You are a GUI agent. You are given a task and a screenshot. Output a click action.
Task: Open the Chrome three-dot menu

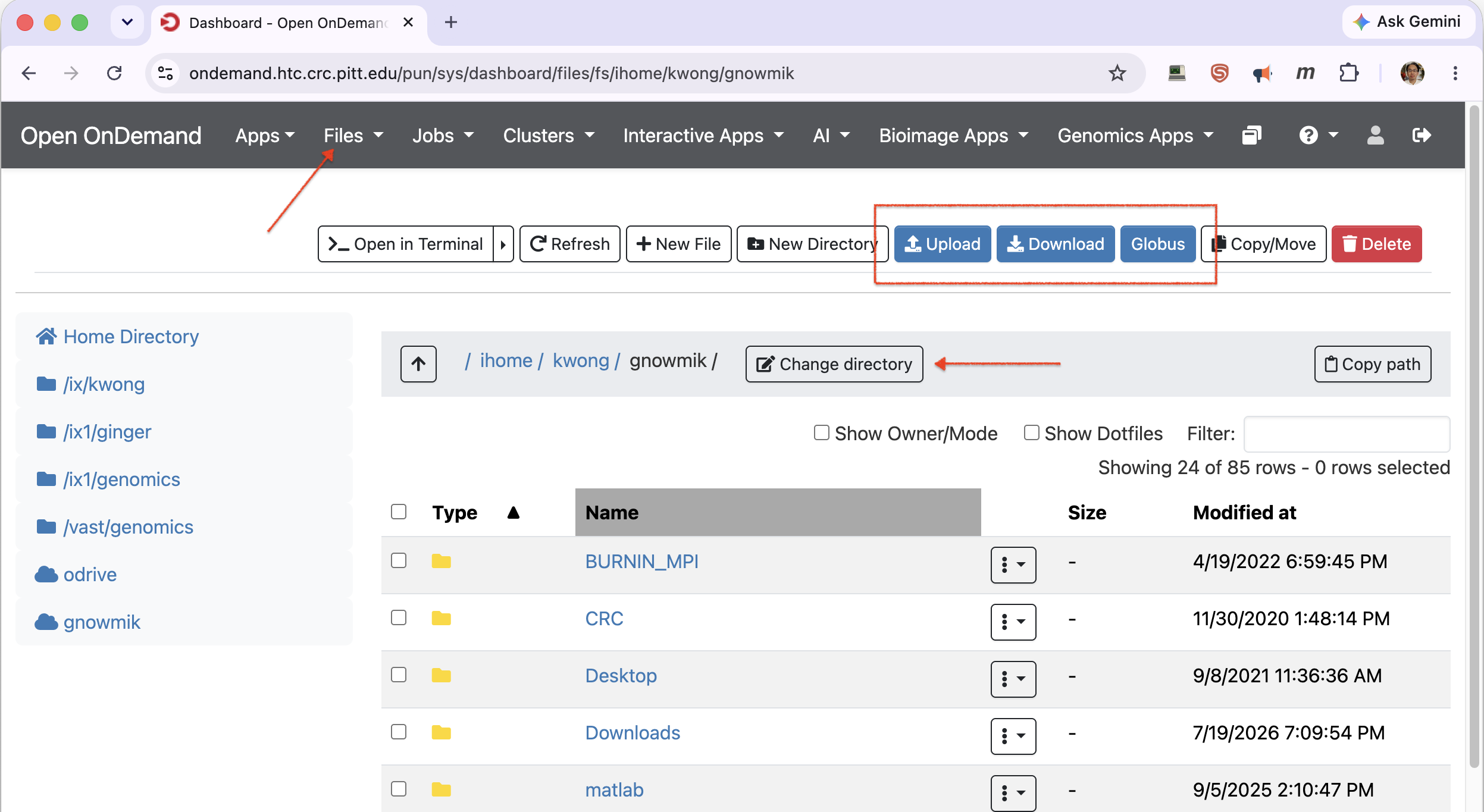[x=1455, y=73]
